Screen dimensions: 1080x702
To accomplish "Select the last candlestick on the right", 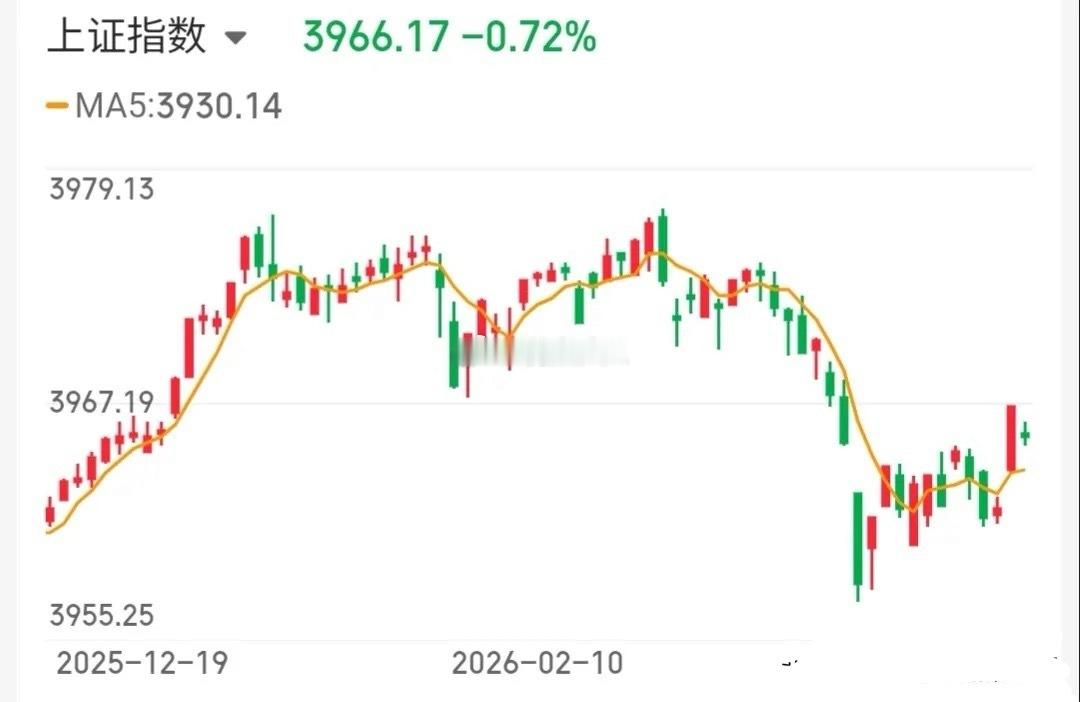I will (x=1023, y=434).
